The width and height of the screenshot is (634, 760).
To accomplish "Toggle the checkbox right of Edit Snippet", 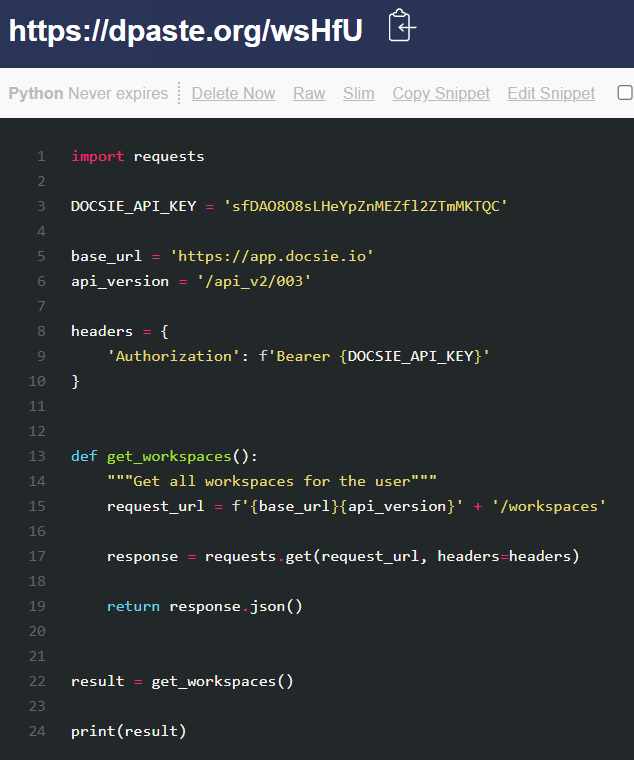I will [x=624, y=93].
